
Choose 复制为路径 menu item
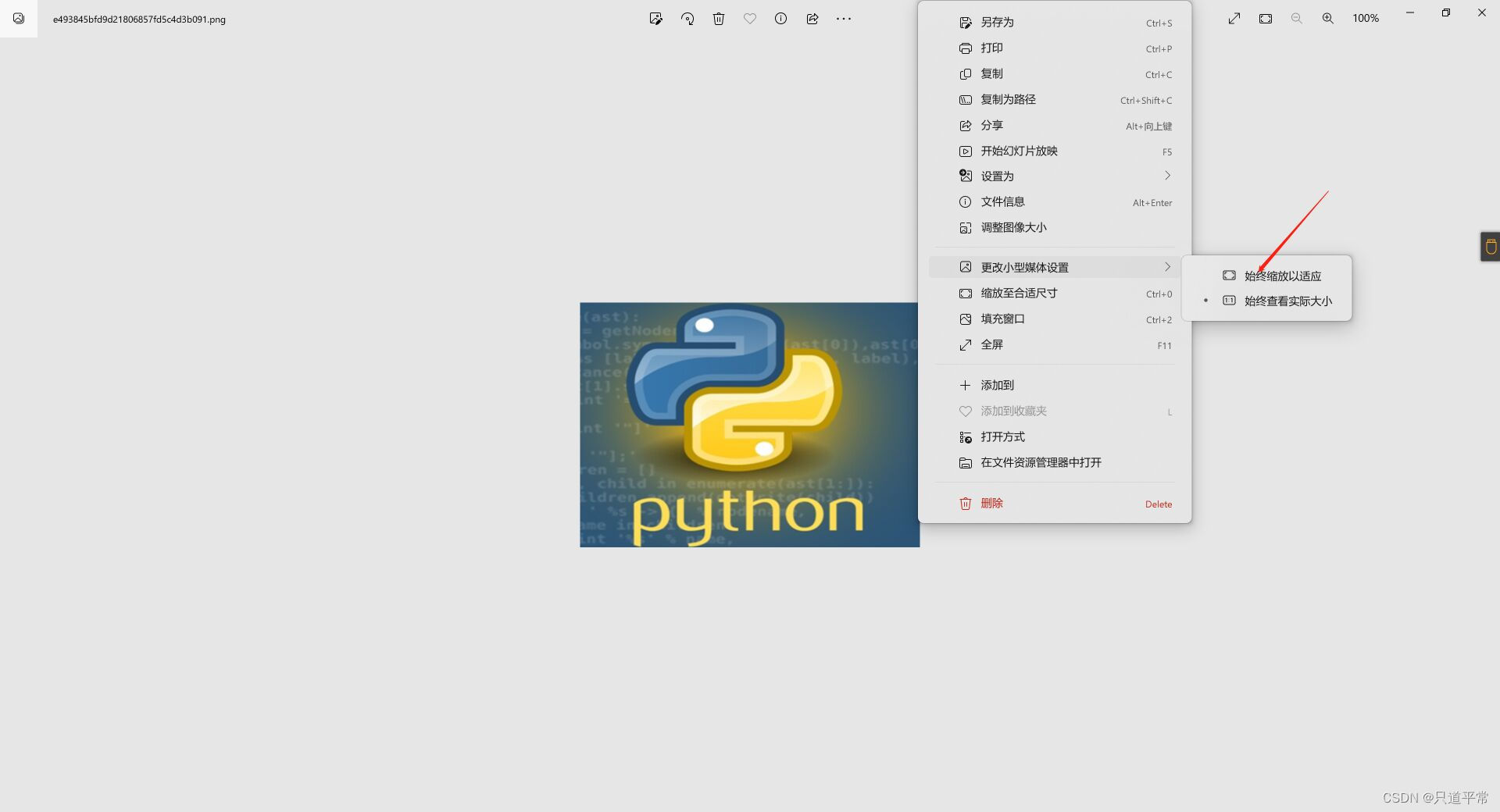click(1055, 100)
